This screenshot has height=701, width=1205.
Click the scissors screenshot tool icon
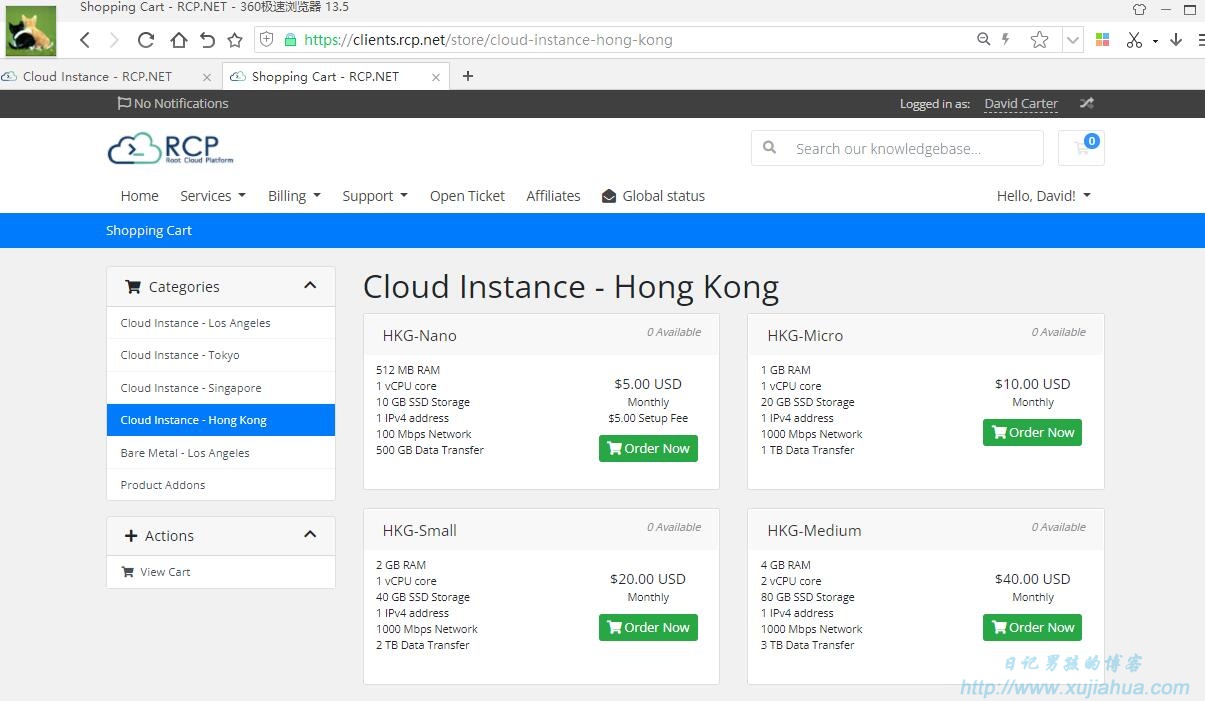click(1134, 40)
